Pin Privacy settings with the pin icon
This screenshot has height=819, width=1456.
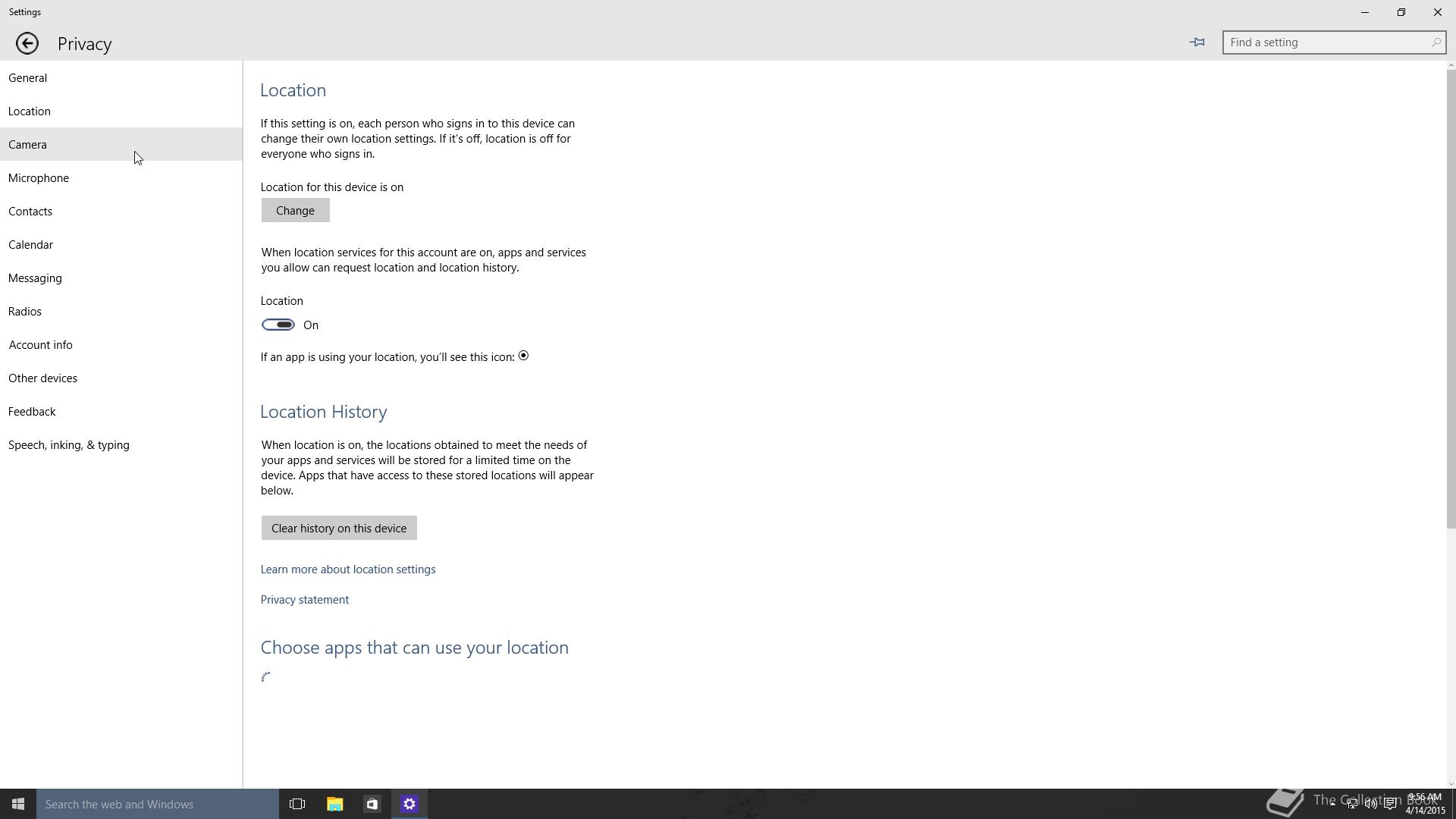pyautogui.click(x=1197, y=42)
